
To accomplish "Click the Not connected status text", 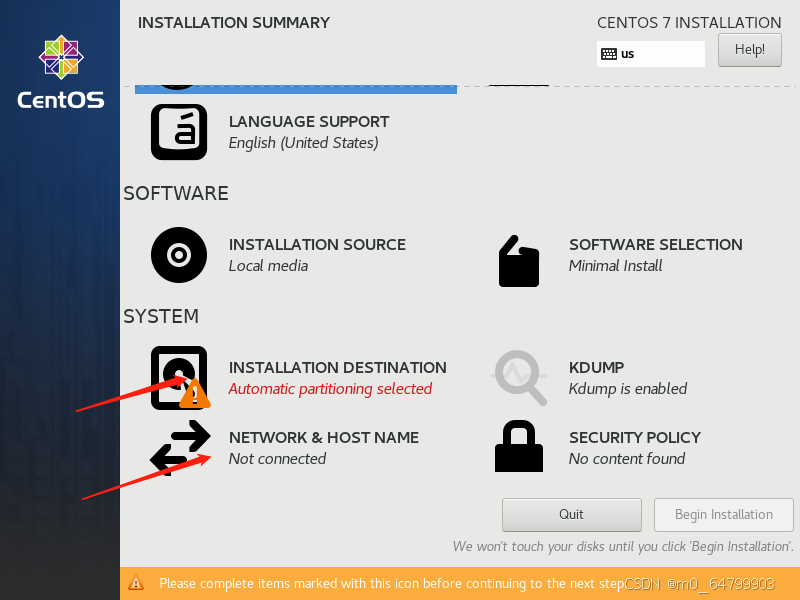I will (x=277, y=459).
